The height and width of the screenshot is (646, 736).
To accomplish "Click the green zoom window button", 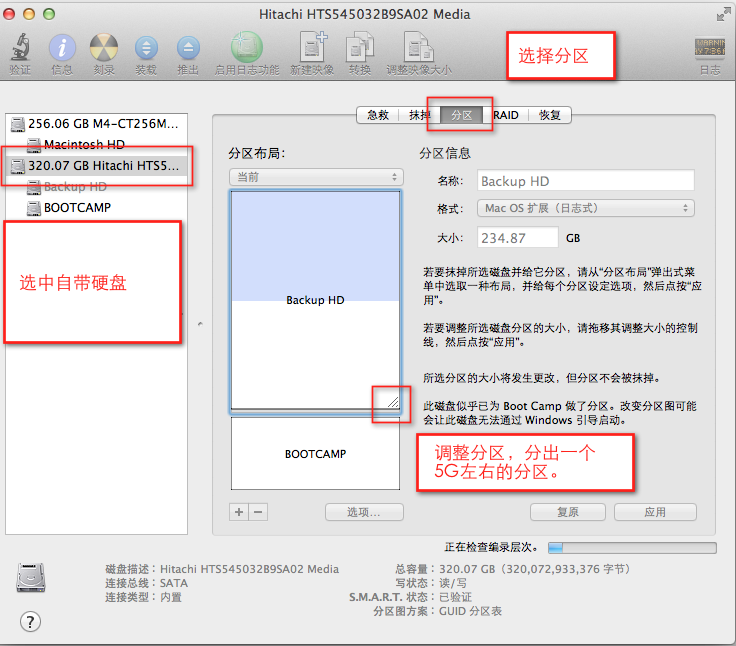I will (x=49, y=14).
